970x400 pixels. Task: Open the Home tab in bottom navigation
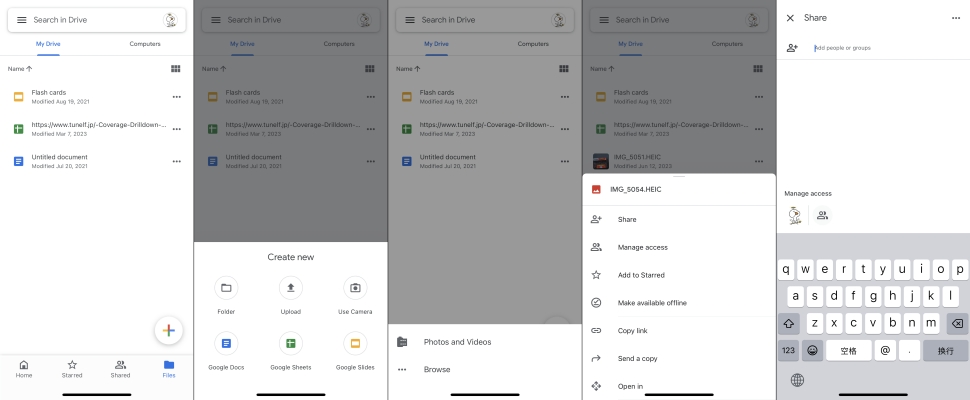(24, 369)
